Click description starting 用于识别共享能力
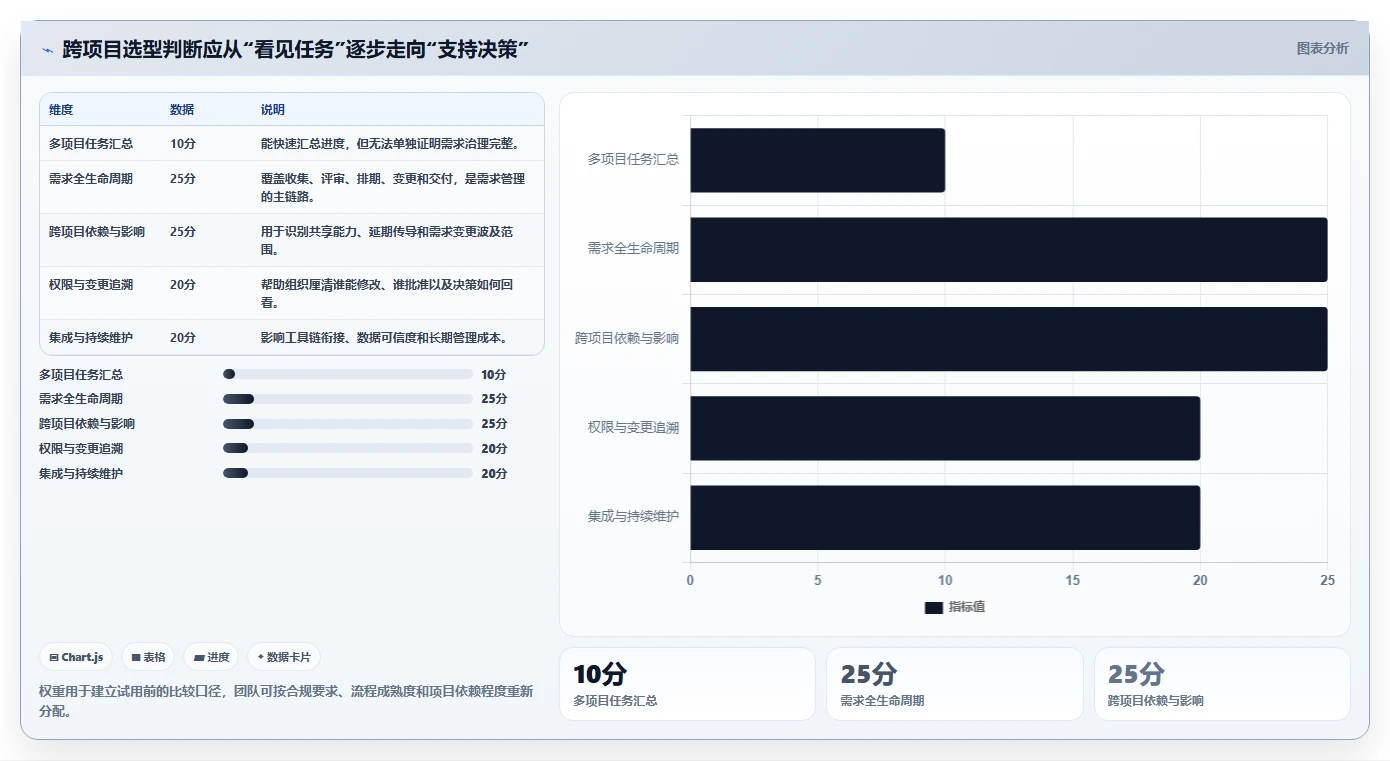The width and height of the screenshot is (1390, 761). click(x=387, y=240)
